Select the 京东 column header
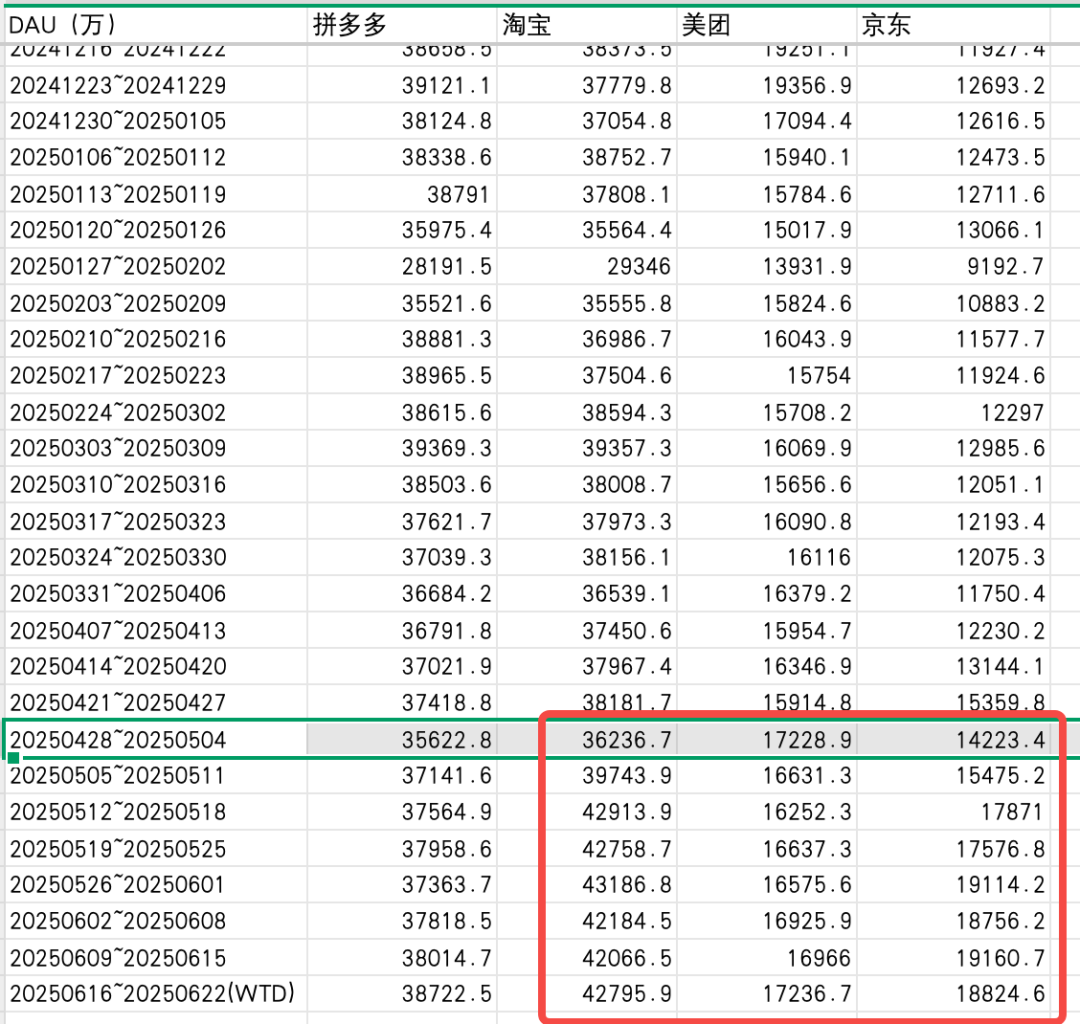This screenshot has width=1080, height=1024. coord(954,25)
